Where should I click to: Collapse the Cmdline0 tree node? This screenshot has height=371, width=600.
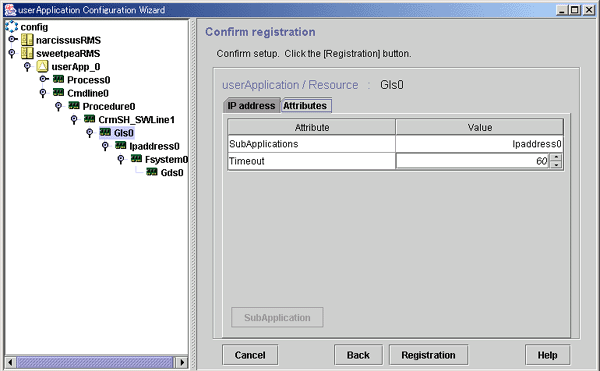[x=43, y=93]
